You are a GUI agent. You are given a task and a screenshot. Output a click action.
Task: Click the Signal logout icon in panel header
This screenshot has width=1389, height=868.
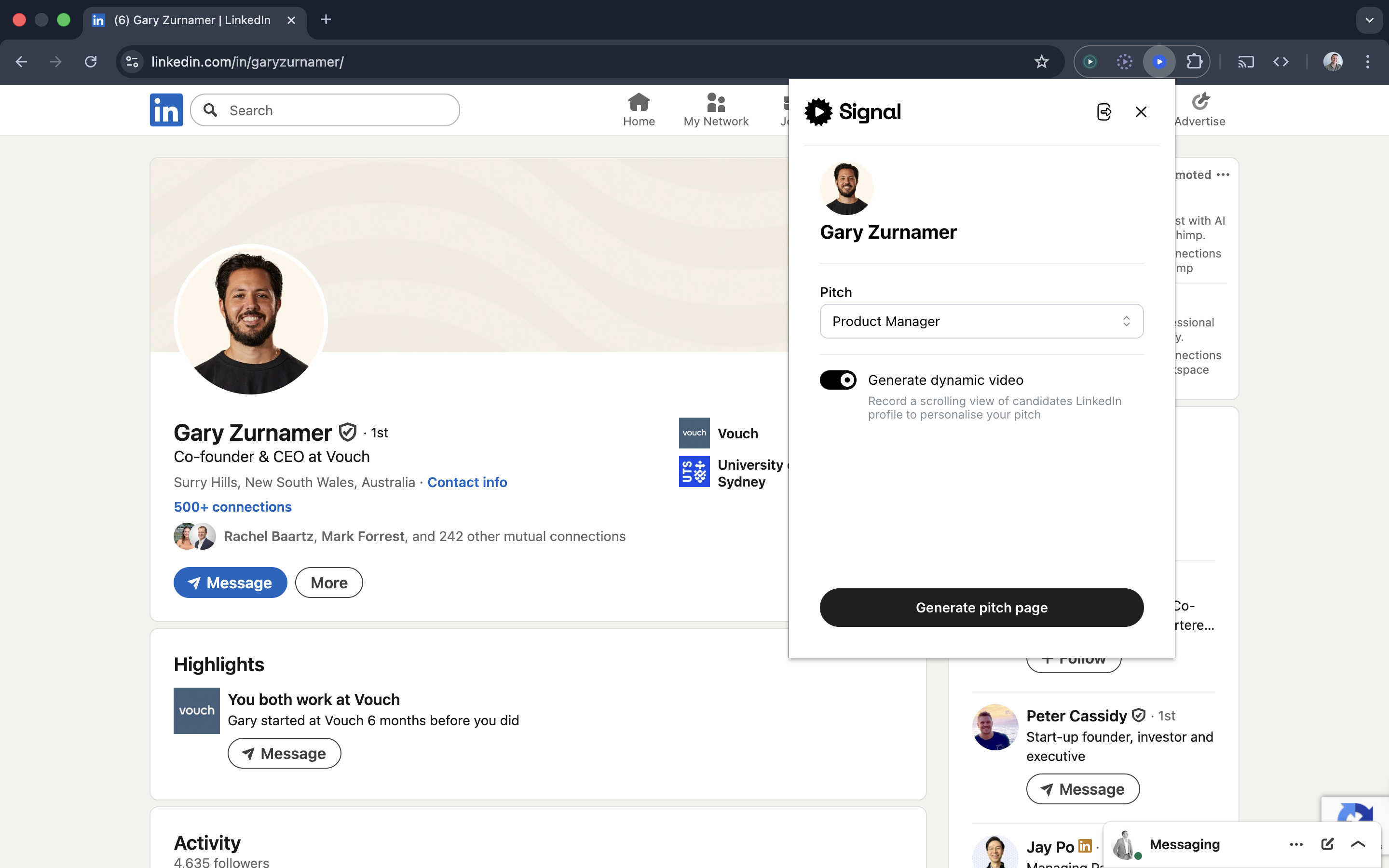[1104, 112]
